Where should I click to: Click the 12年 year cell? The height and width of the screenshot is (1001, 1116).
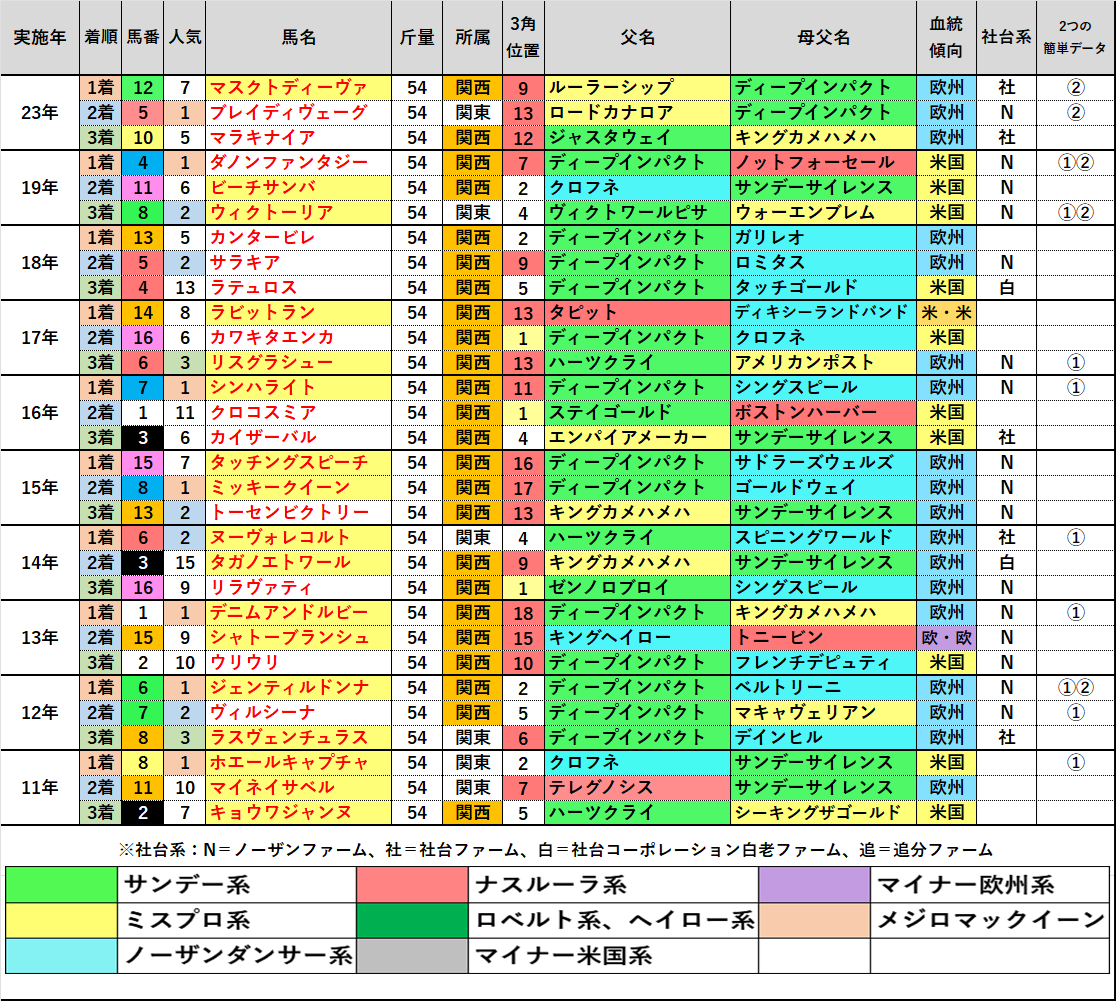point(40,713)
